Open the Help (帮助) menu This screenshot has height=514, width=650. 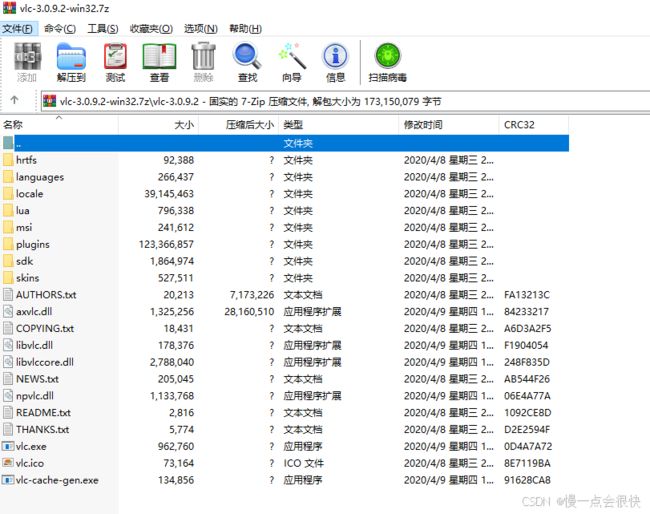tap(245, 29)
